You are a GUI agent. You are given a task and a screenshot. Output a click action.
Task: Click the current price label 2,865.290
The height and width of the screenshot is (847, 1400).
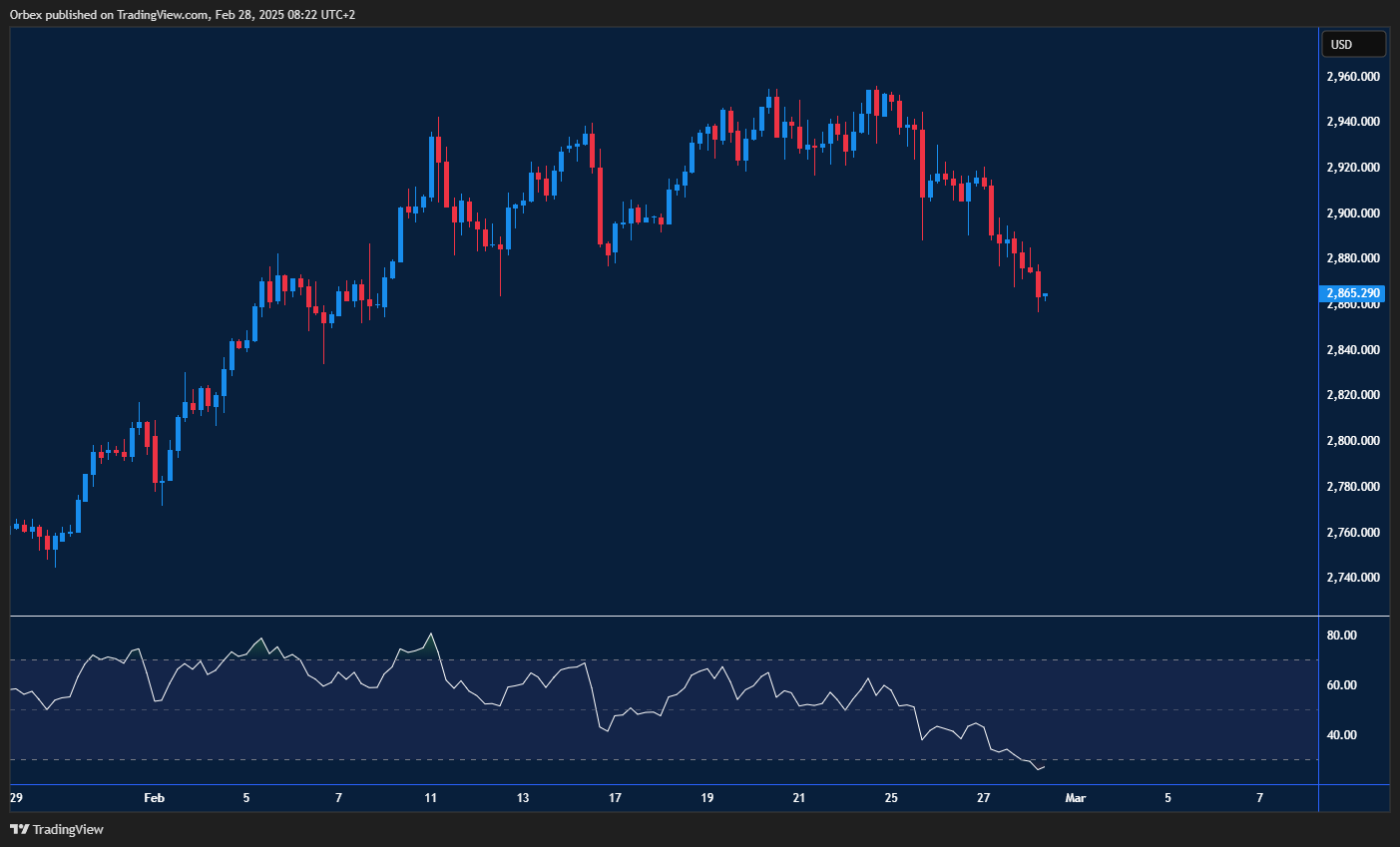pos(1353,293)
